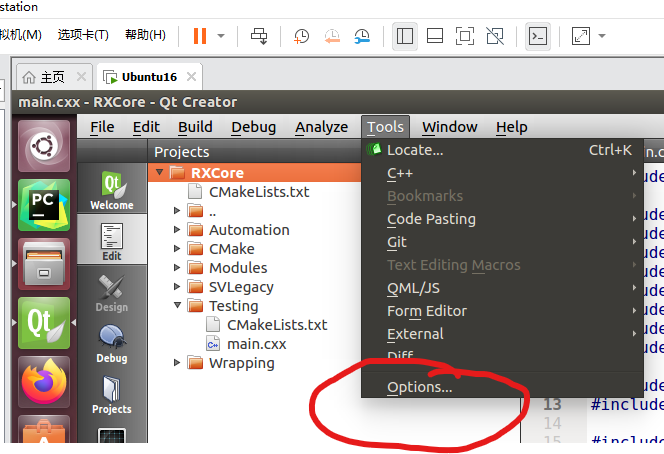This screenshot has width=664, height=454.
Task: Open the console view terminal icon
Action: (538, 36)
